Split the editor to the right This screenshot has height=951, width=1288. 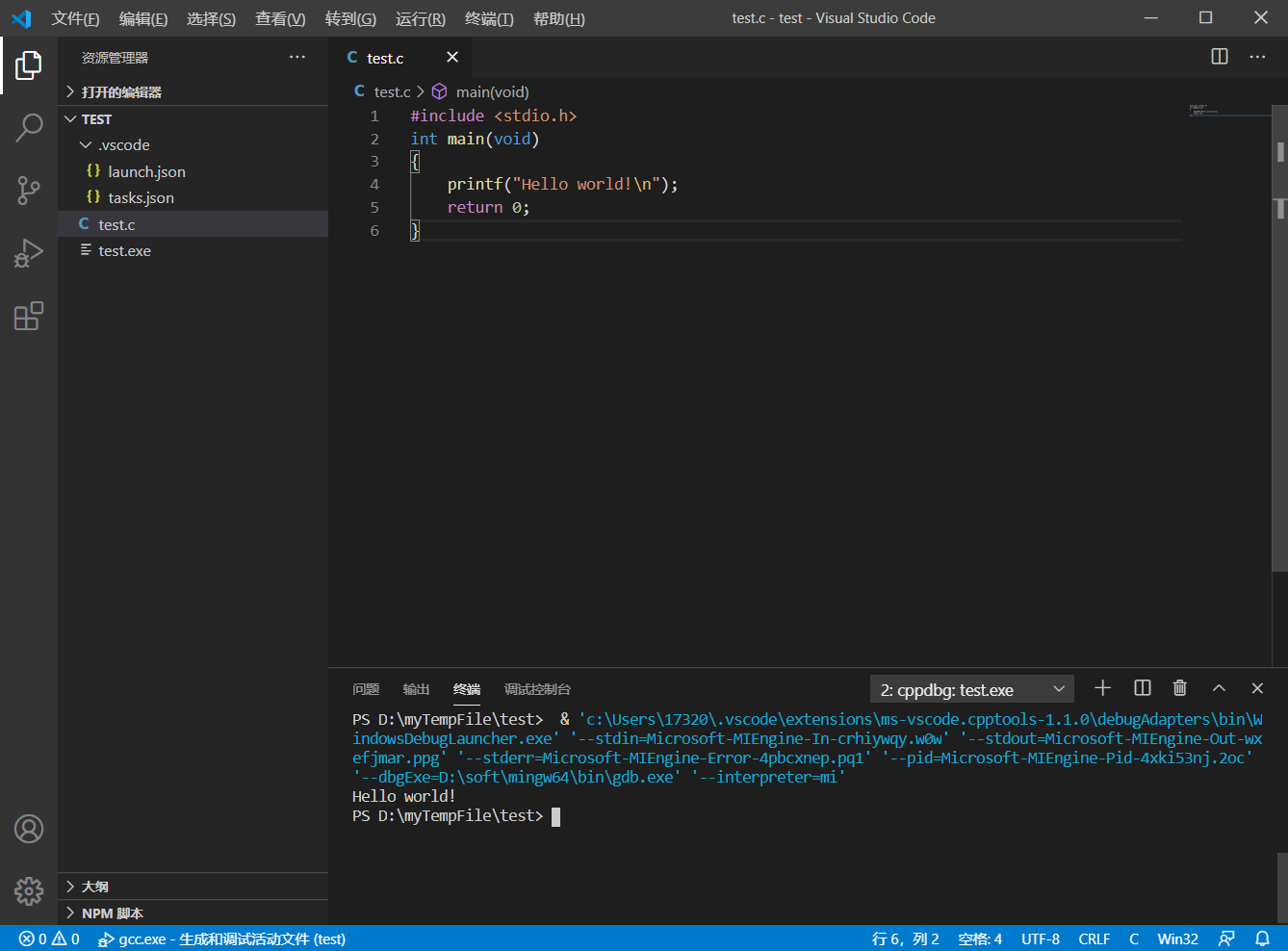pos(1219,57)
